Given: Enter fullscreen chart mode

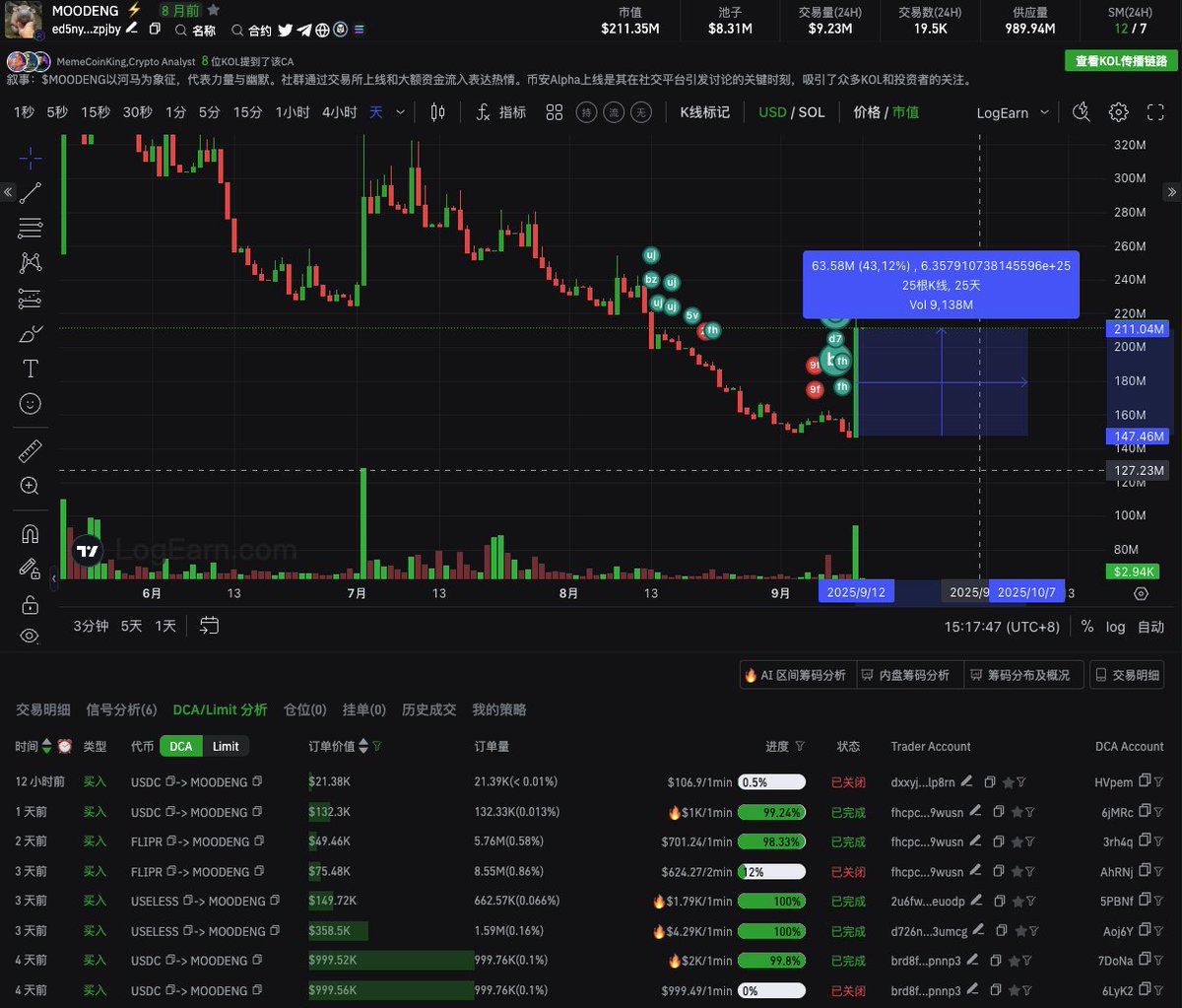Looking at the screenshot, I should 1155,112.
